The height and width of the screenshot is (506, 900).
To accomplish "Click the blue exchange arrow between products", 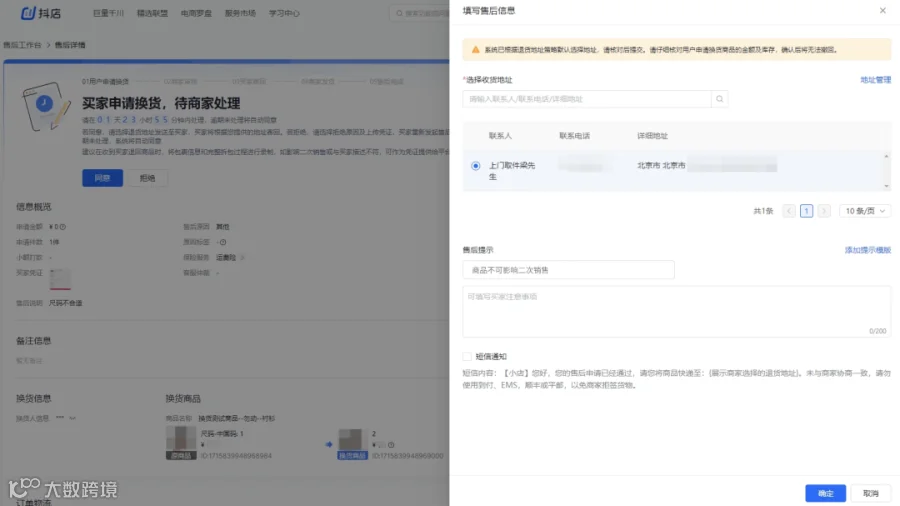I will coord(329,444).
